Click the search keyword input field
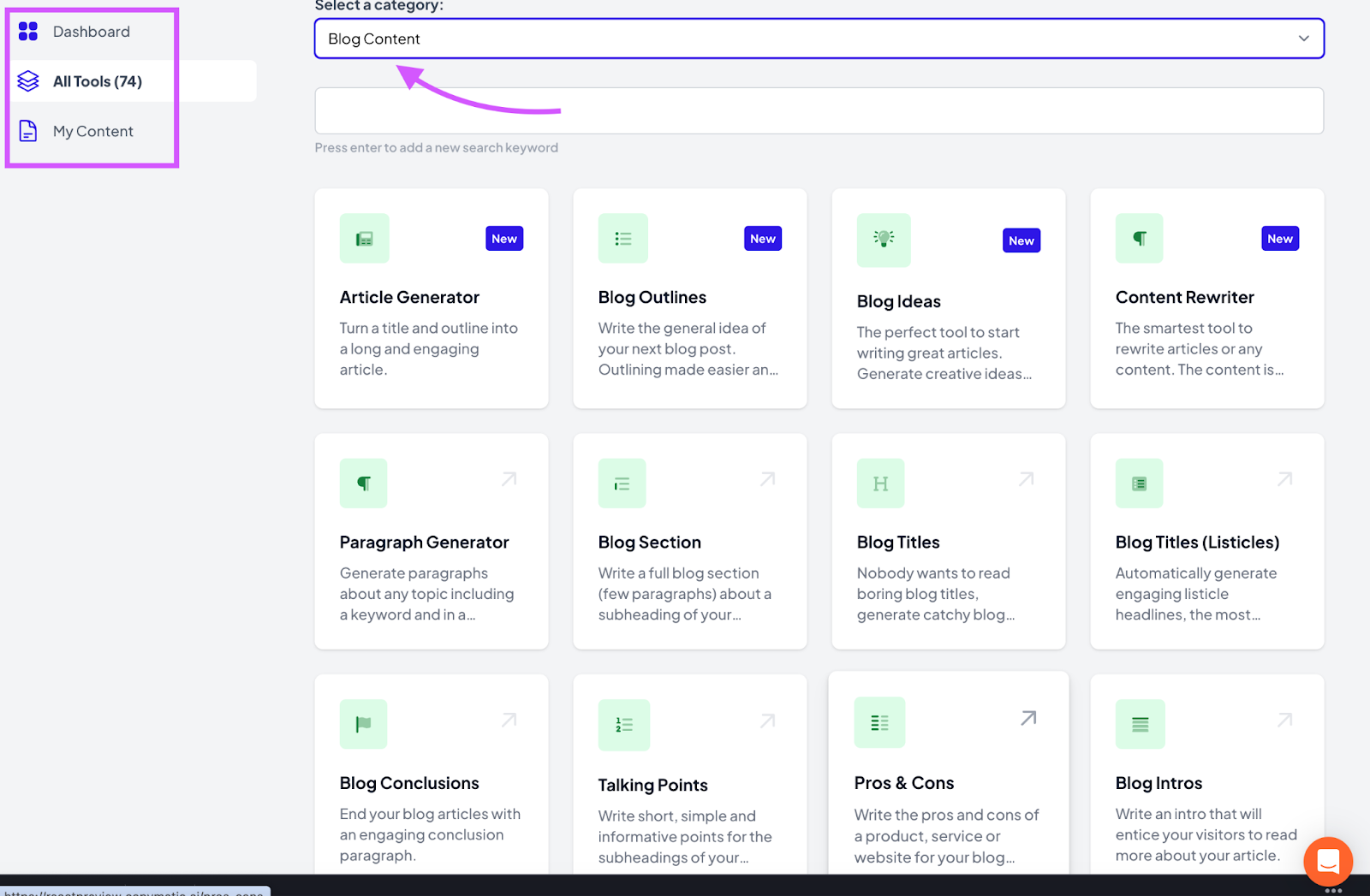 tap(819, 111)
